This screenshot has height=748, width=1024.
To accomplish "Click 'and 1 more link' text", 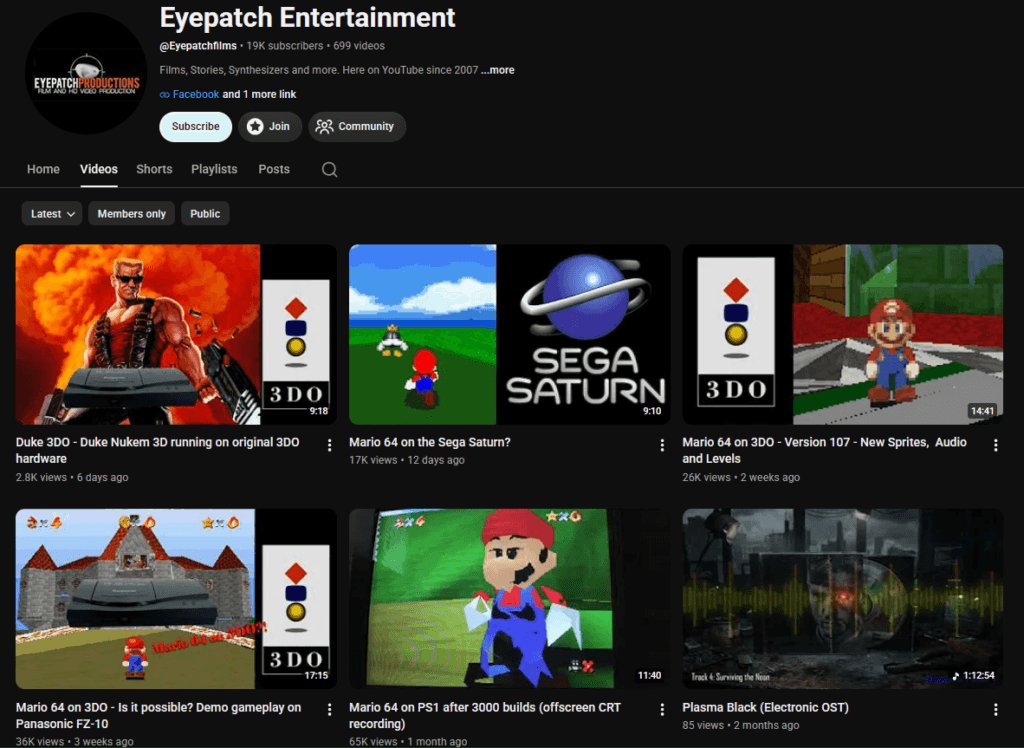I will click(259, 95).
